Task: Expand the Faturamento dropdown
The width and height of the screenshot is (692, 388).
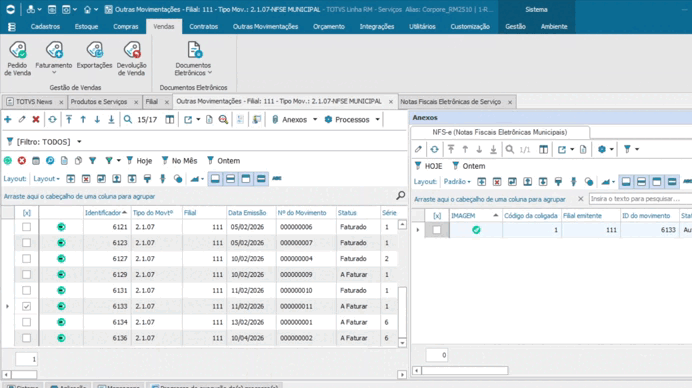Action: (54, 73)
